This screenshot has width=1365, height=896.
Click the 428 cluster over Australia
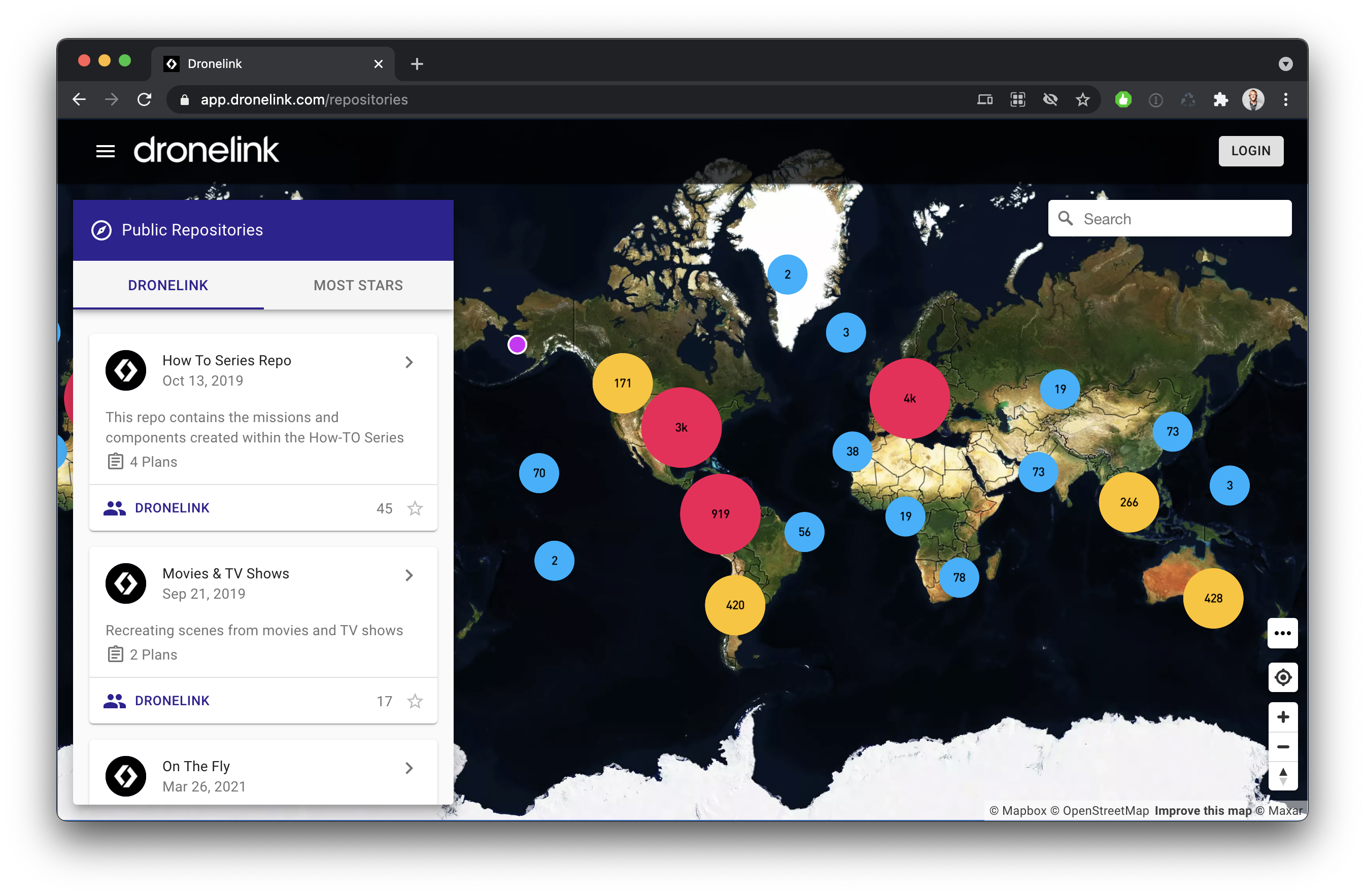pos(1213,598)
